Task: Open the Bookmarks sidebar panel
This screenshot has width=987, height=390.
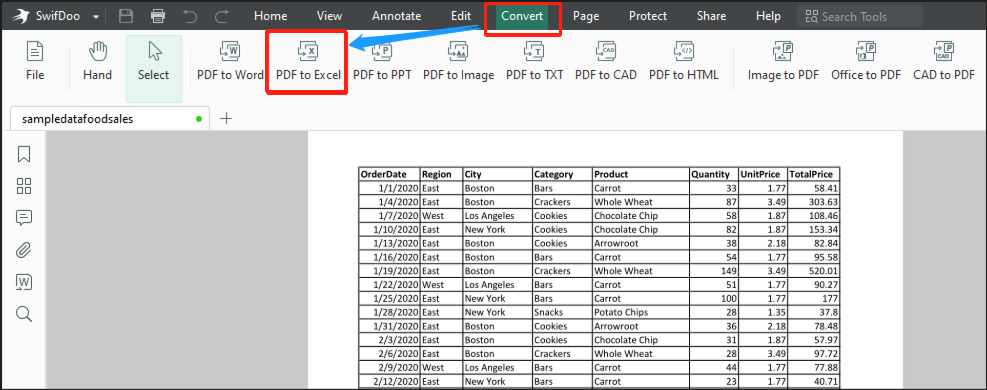Action: click(x=24, y=154)
